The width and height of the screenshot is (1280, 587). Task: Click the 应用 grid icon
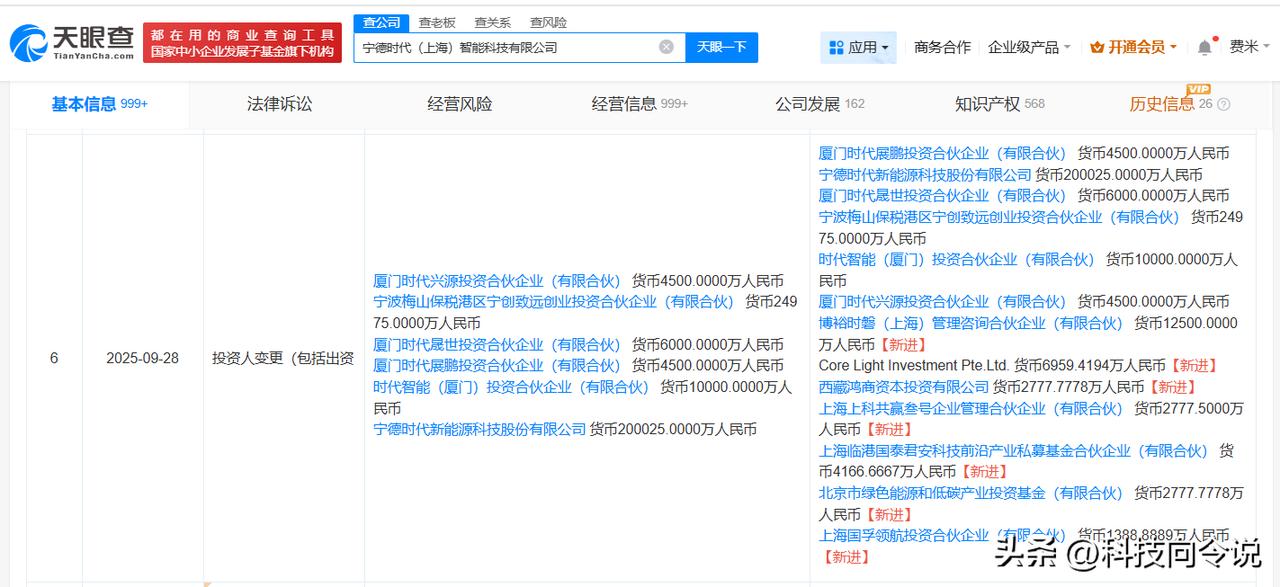836,47
